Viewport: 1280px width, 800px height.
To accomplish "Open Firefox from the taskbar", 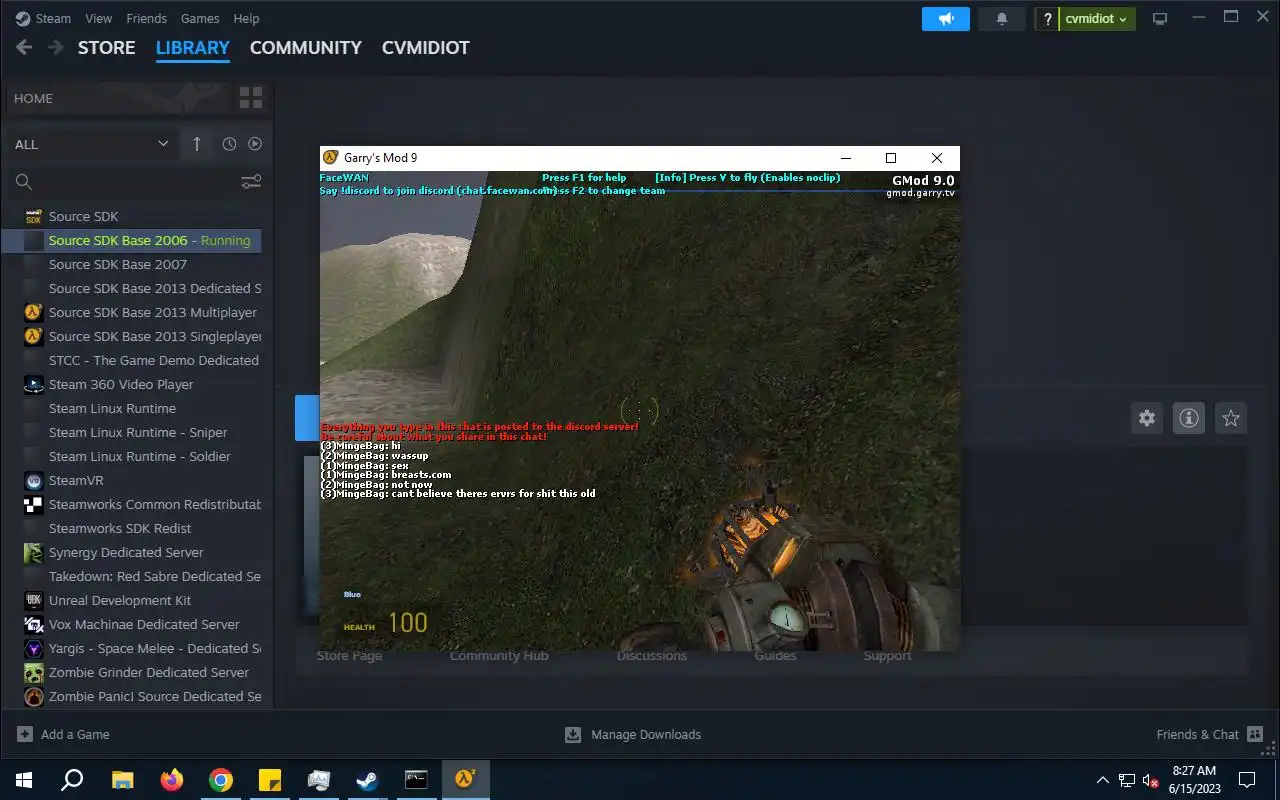I will 172,780.
